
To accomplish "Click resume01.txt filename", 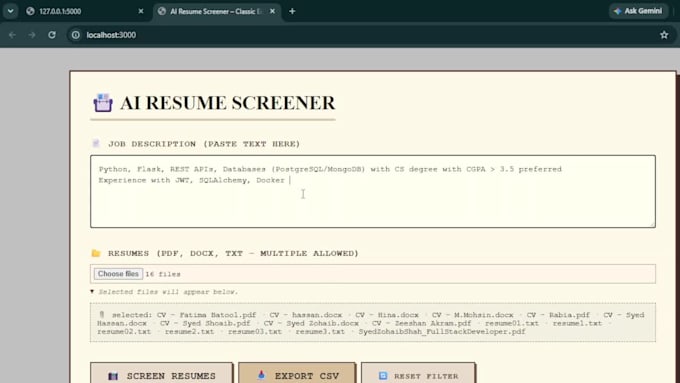I will pyautogui.click(x=512, y=323).
